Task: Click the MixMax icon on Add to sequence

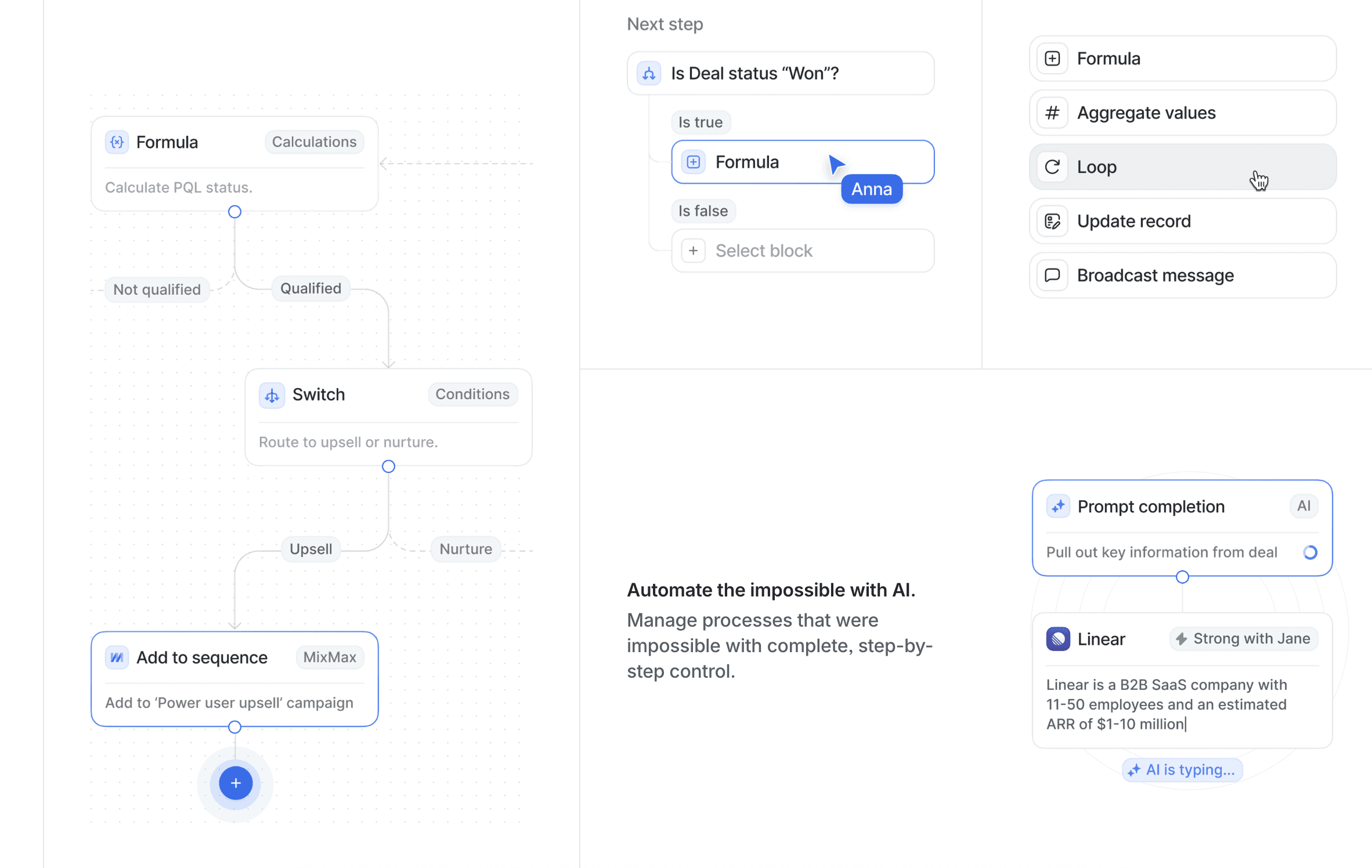Action: coord(117,657)
